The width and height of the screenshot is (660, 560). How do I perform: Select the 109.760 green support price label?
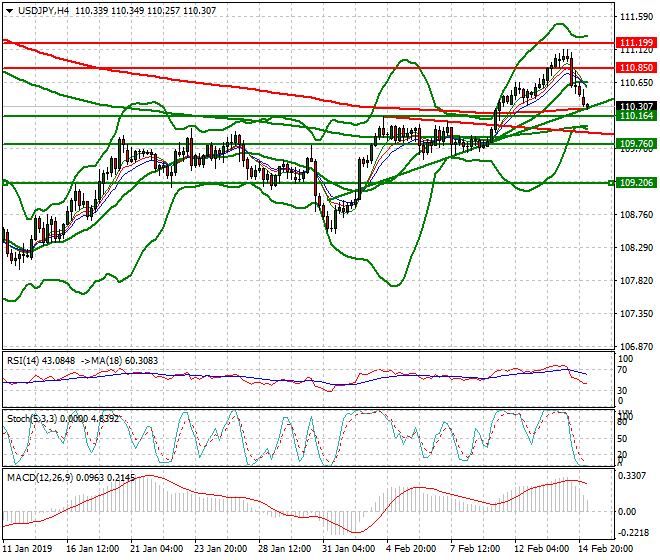tap(636, 144)
